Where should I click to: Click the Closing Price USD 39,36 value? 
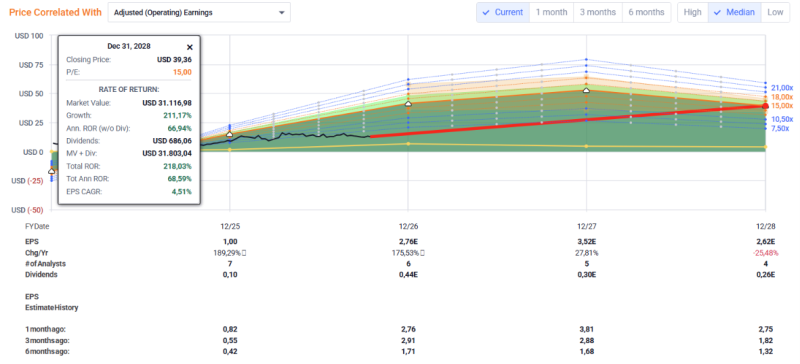174,60
